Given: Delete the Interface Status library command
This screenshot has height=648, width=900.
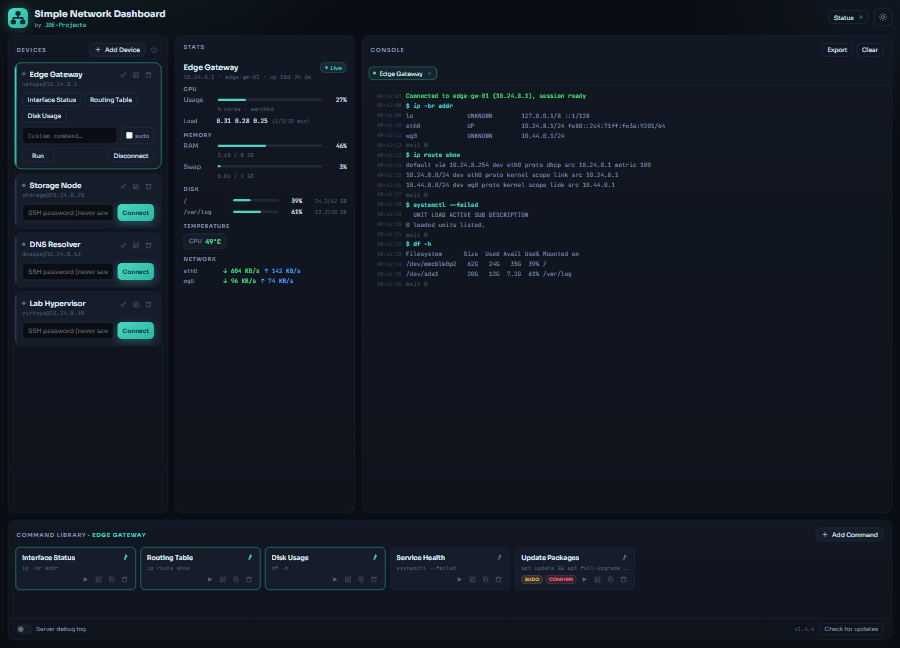Looking at the screenshot, I should (x=125, y=580).
